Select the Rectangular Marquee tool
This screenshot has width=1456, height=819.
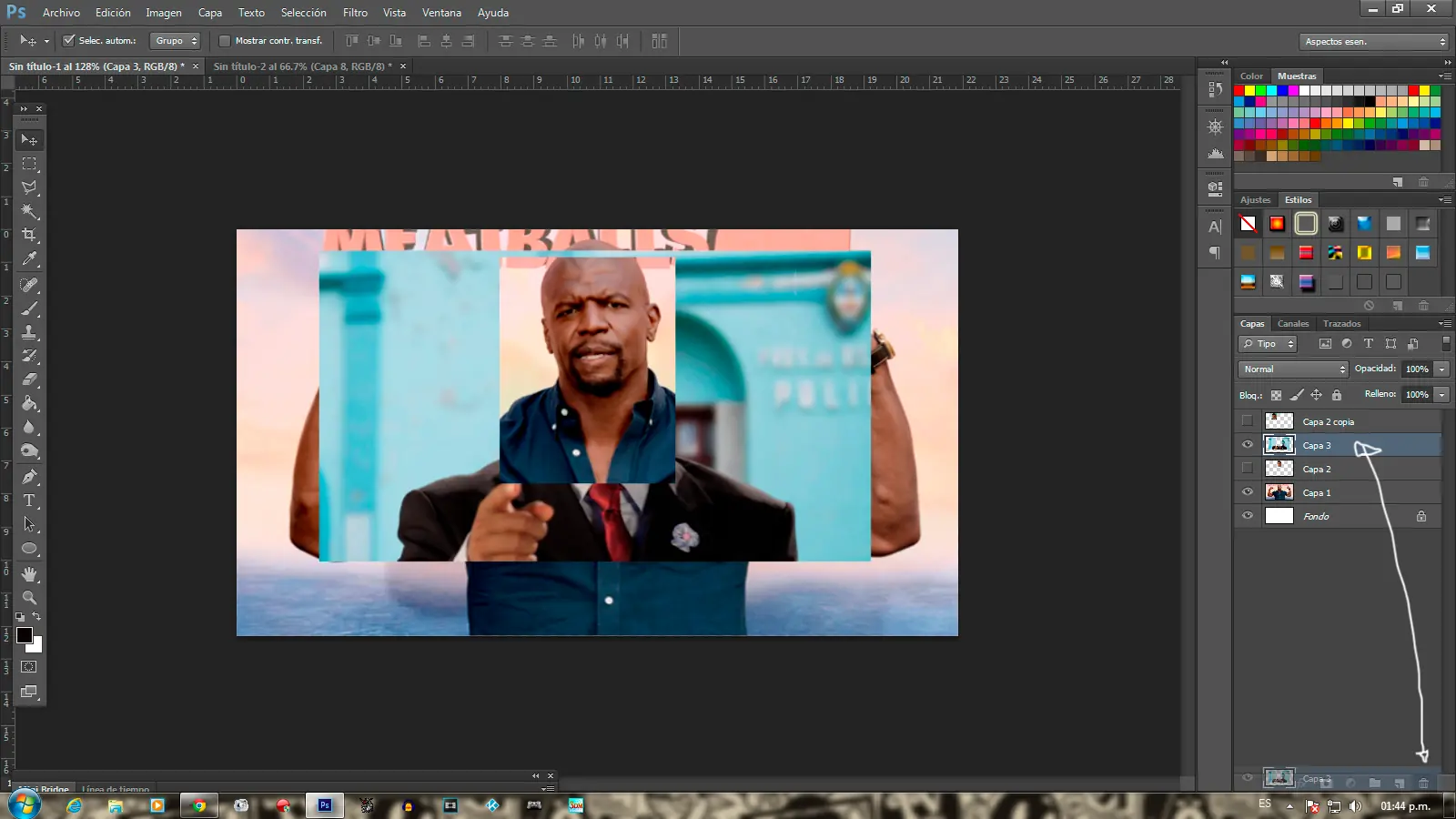coord(29,164)
